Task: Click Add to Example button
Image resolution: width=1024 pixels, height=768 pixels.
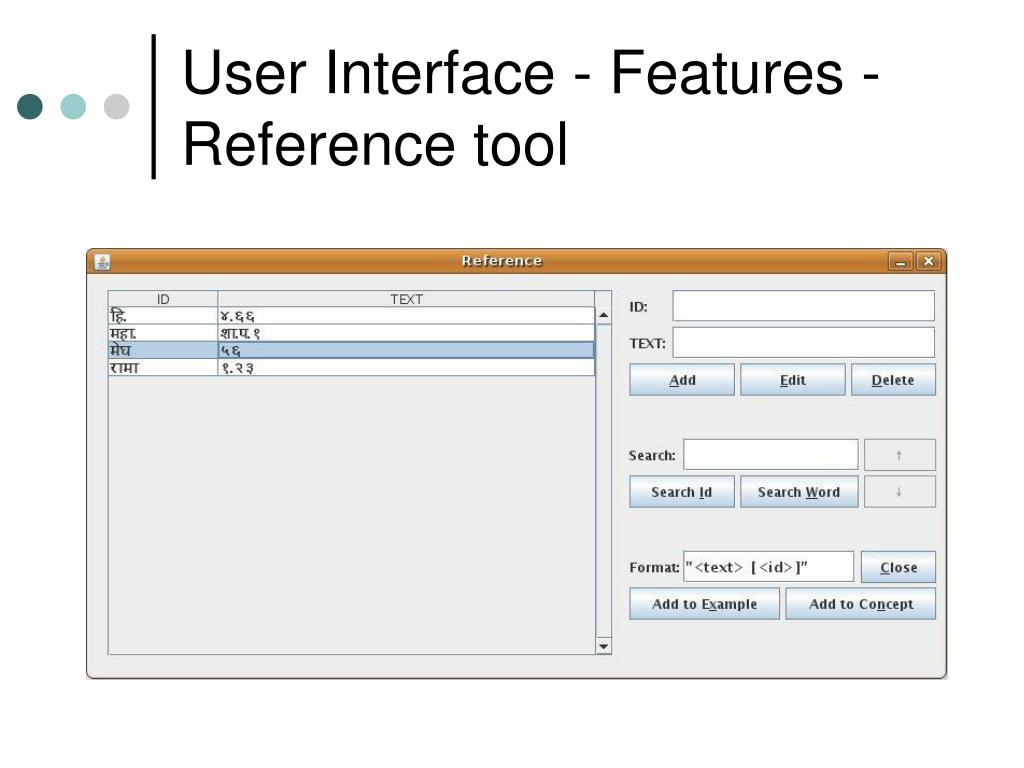Action: (704, 604)
